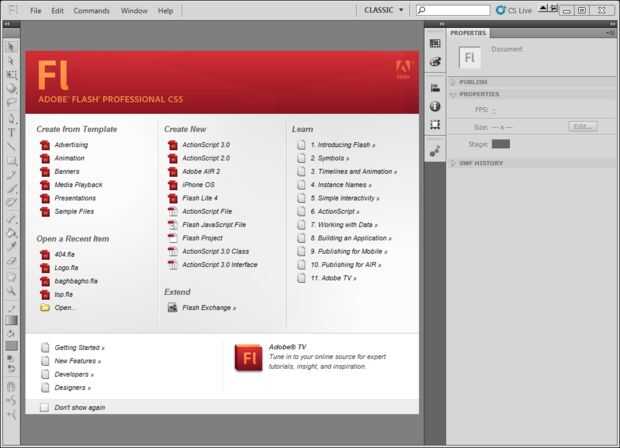
Task: Click the Edit... size button
Action: tap(583, 127)
